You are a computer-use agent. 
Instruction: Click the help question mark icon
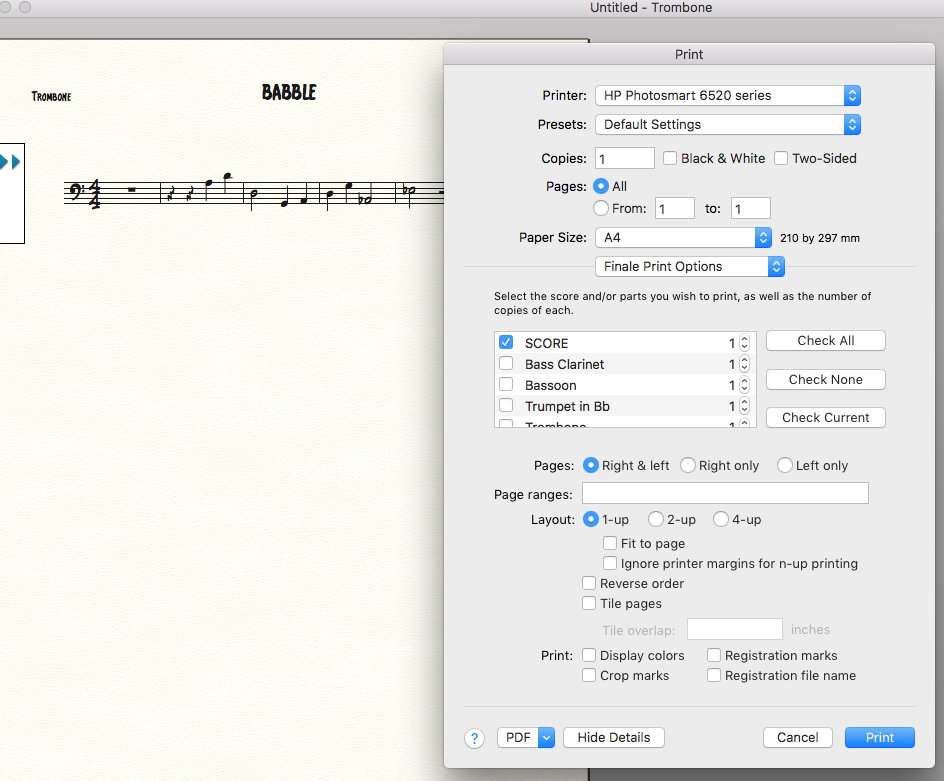474,738
